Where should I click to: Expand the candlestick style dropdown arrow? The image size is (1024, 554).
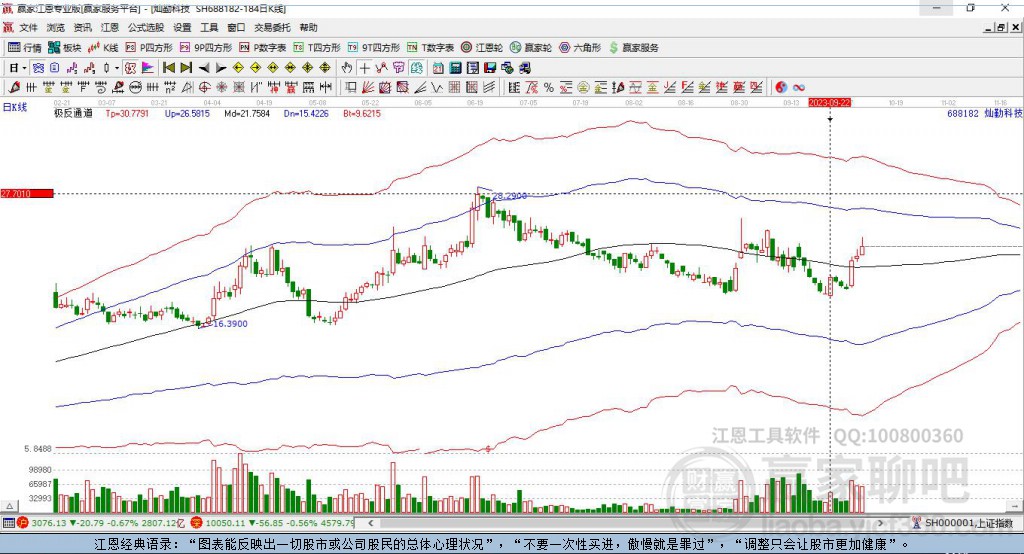pos(117,68)
